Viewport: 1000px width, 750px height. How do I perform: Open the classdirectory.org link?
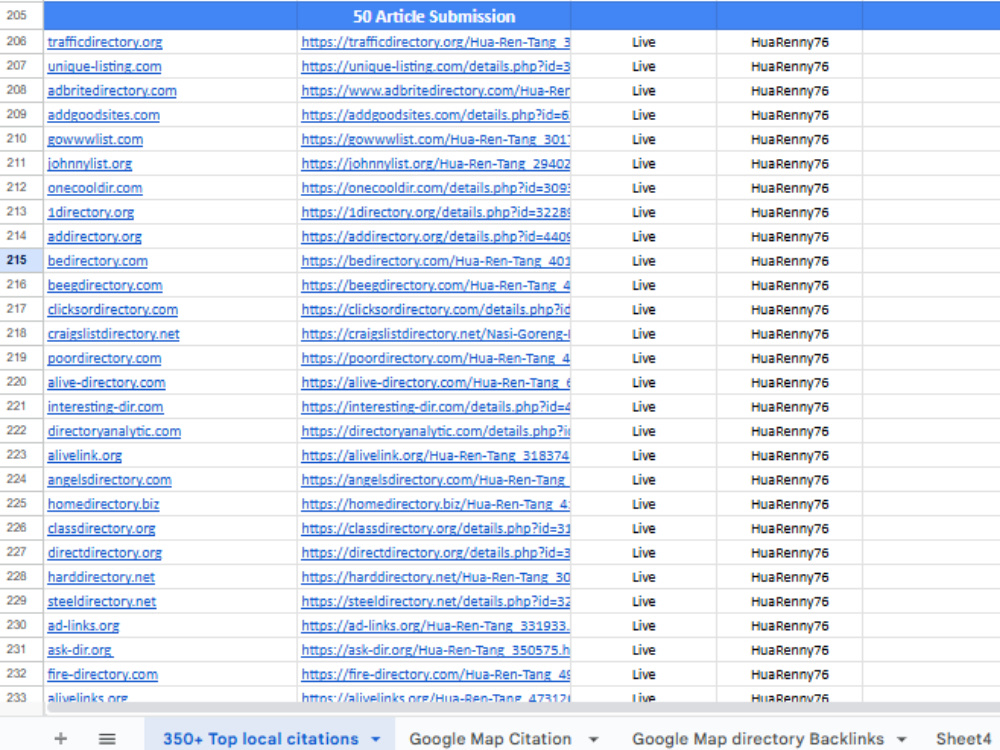101,528
